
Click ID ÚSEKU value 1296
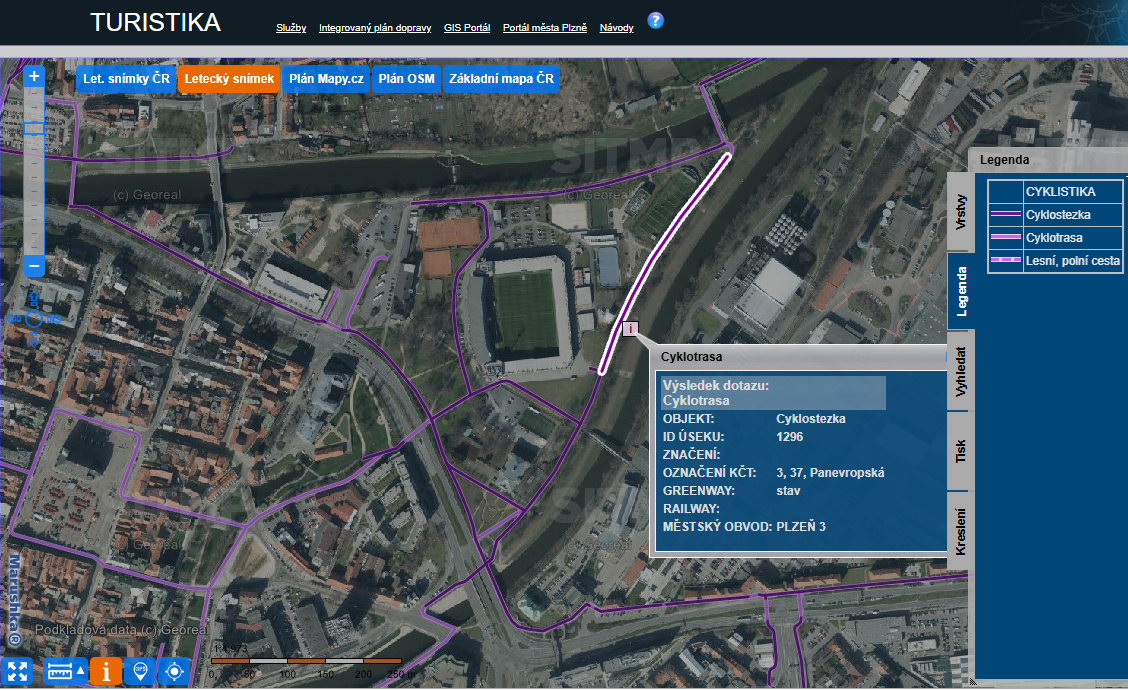[789, 437]
